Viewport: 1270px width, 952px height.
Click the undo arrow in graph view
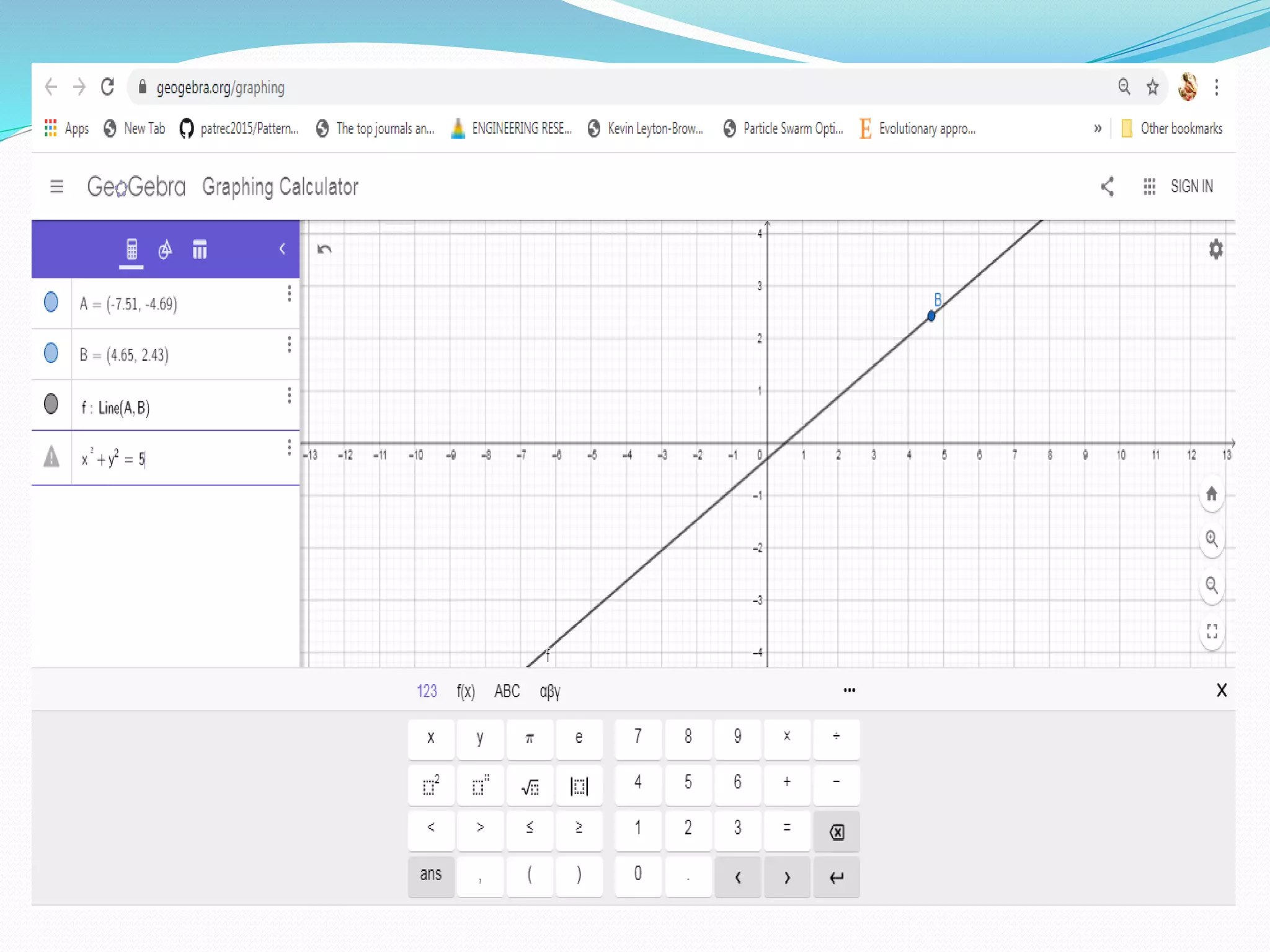coord(324,250)
